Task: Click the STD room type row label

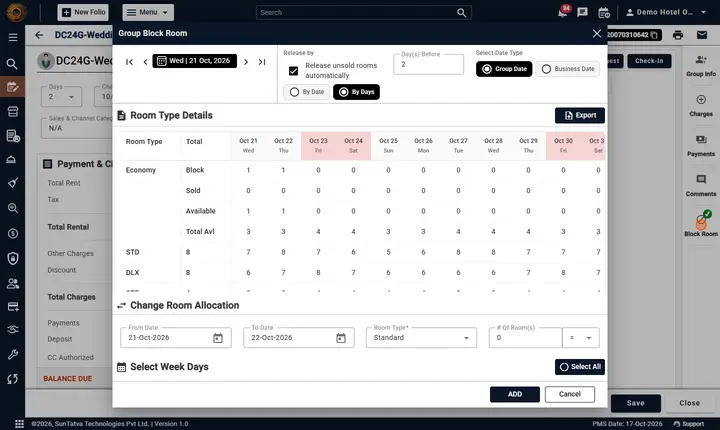Action: [x=133, y=252]
